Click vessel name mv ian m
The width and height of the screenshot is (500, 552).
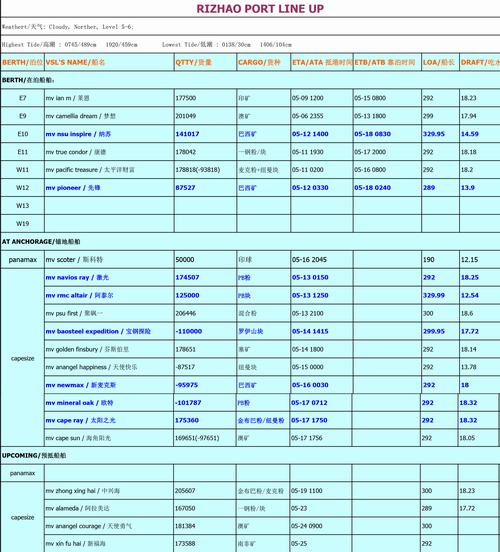coord(67,98)
